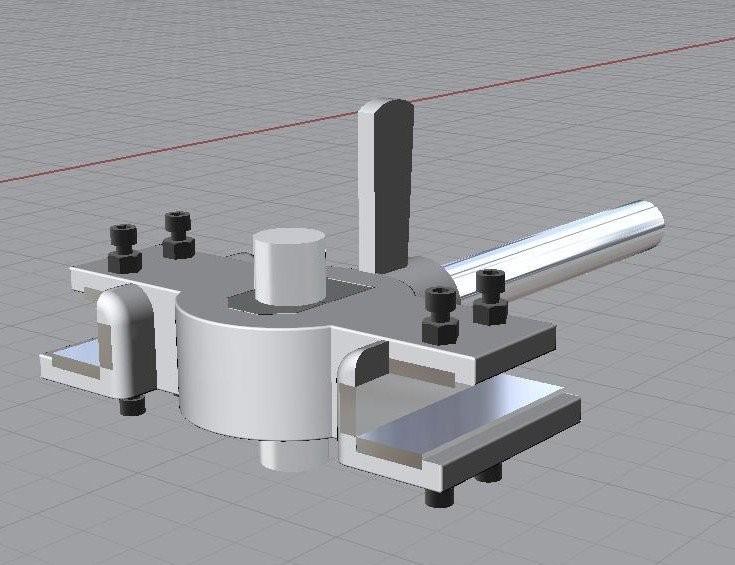Select the outermost right black top bolt

[x=490, y=297]
